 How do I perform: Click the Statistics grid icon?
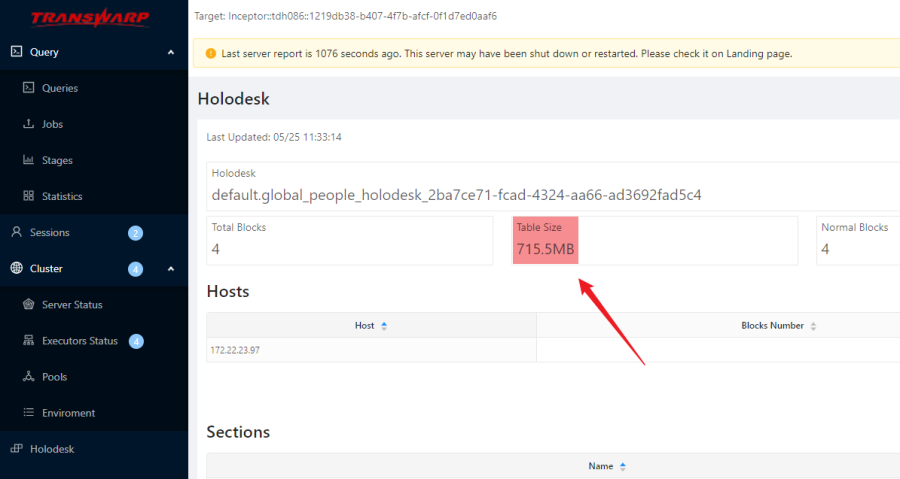[x=28, y=196]
